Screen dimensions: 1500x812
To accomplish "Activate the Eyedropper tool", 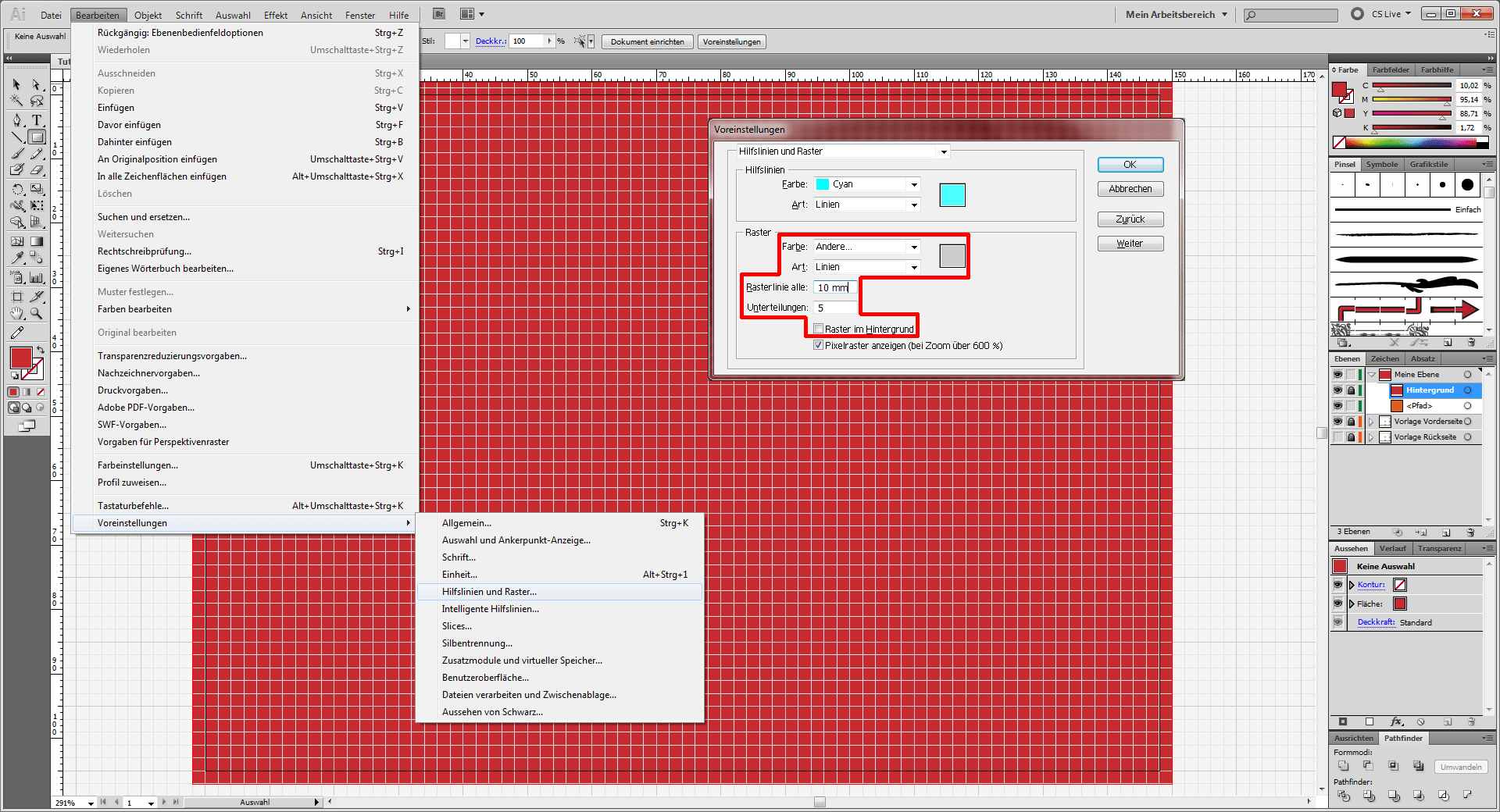I will (17, 258).
